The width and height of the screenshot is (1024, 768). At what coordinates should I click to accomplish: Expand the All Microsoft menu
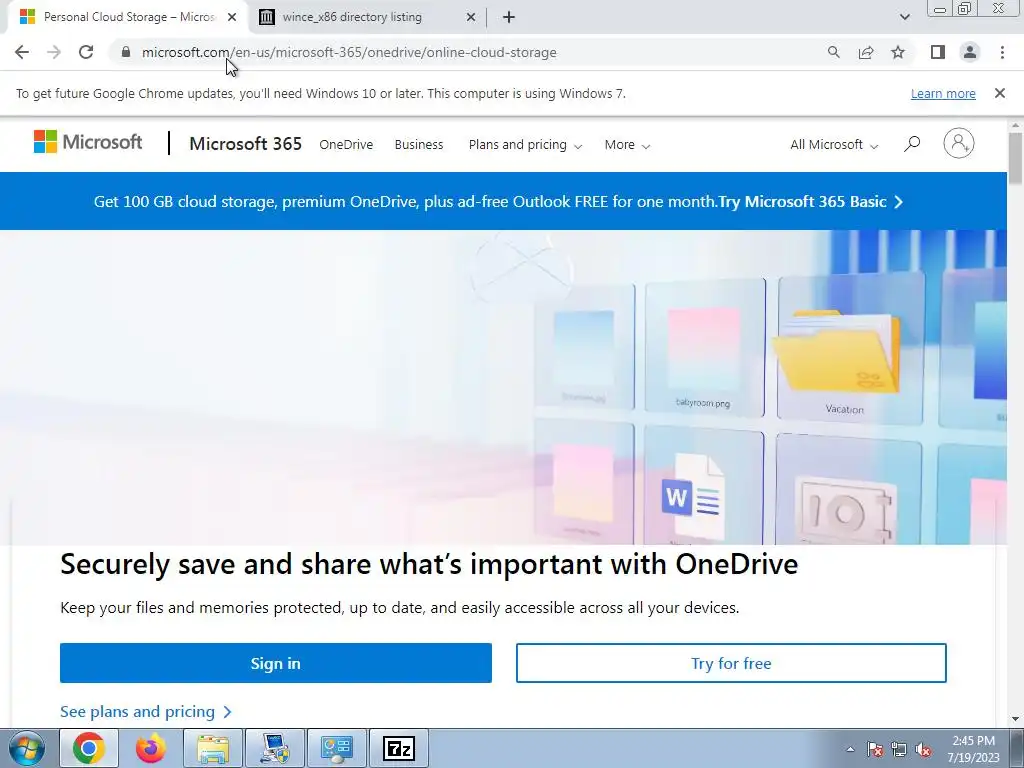coord(834,145)
